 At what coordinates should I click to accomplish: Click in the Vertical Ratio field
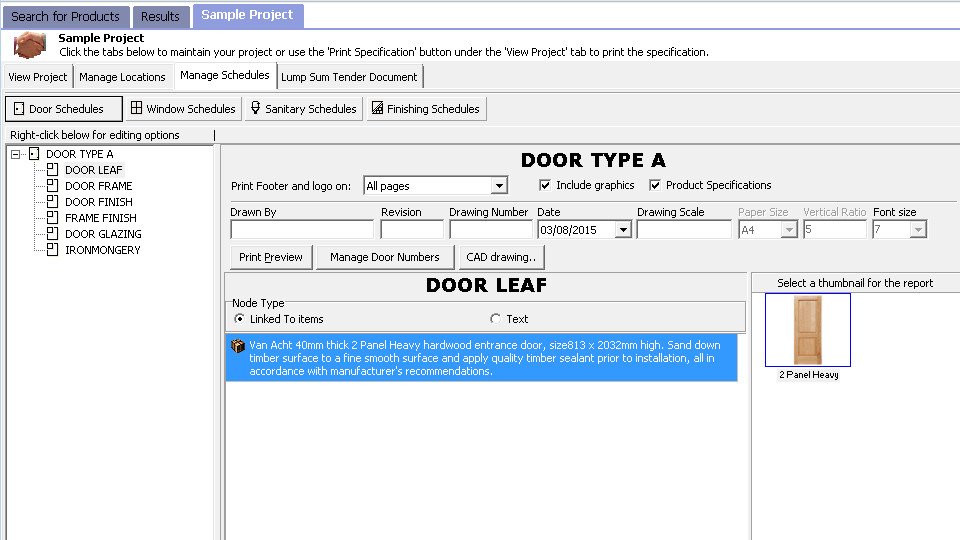[834, 230]
